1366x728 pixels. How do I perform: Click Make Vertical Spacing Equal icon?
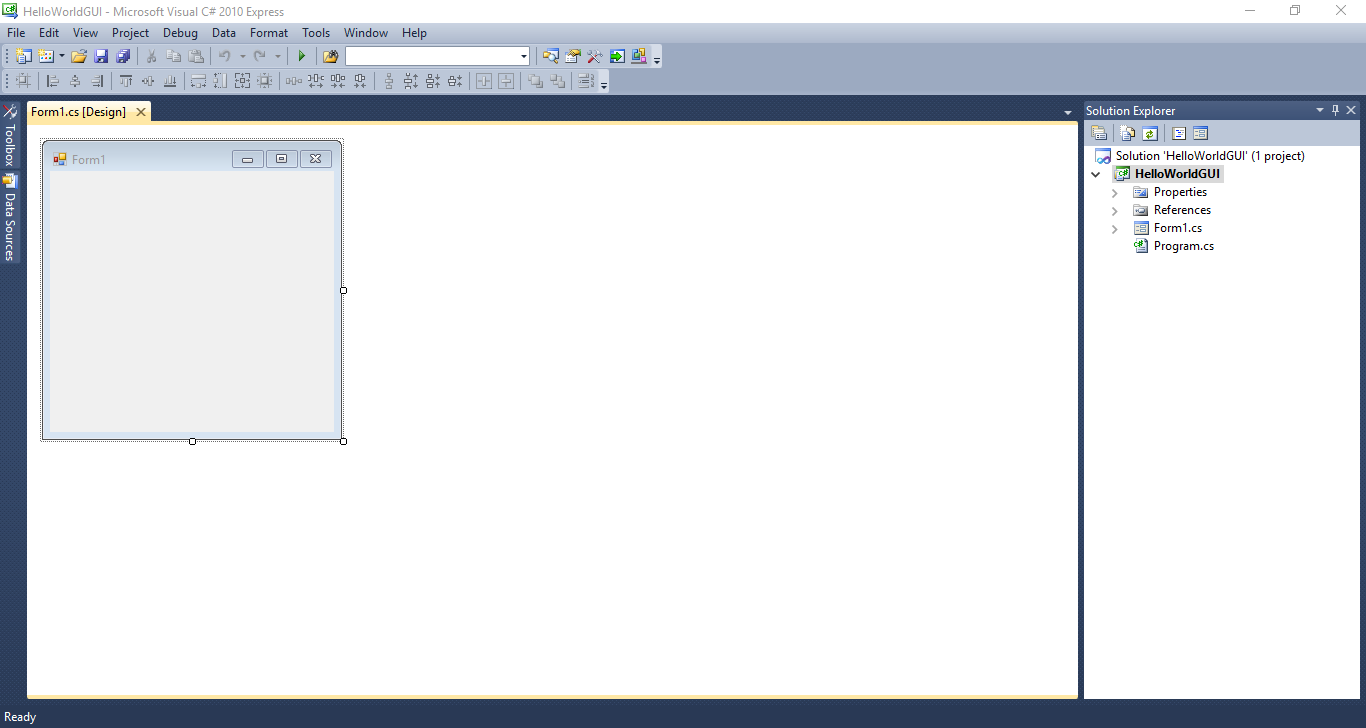[388, 81]
